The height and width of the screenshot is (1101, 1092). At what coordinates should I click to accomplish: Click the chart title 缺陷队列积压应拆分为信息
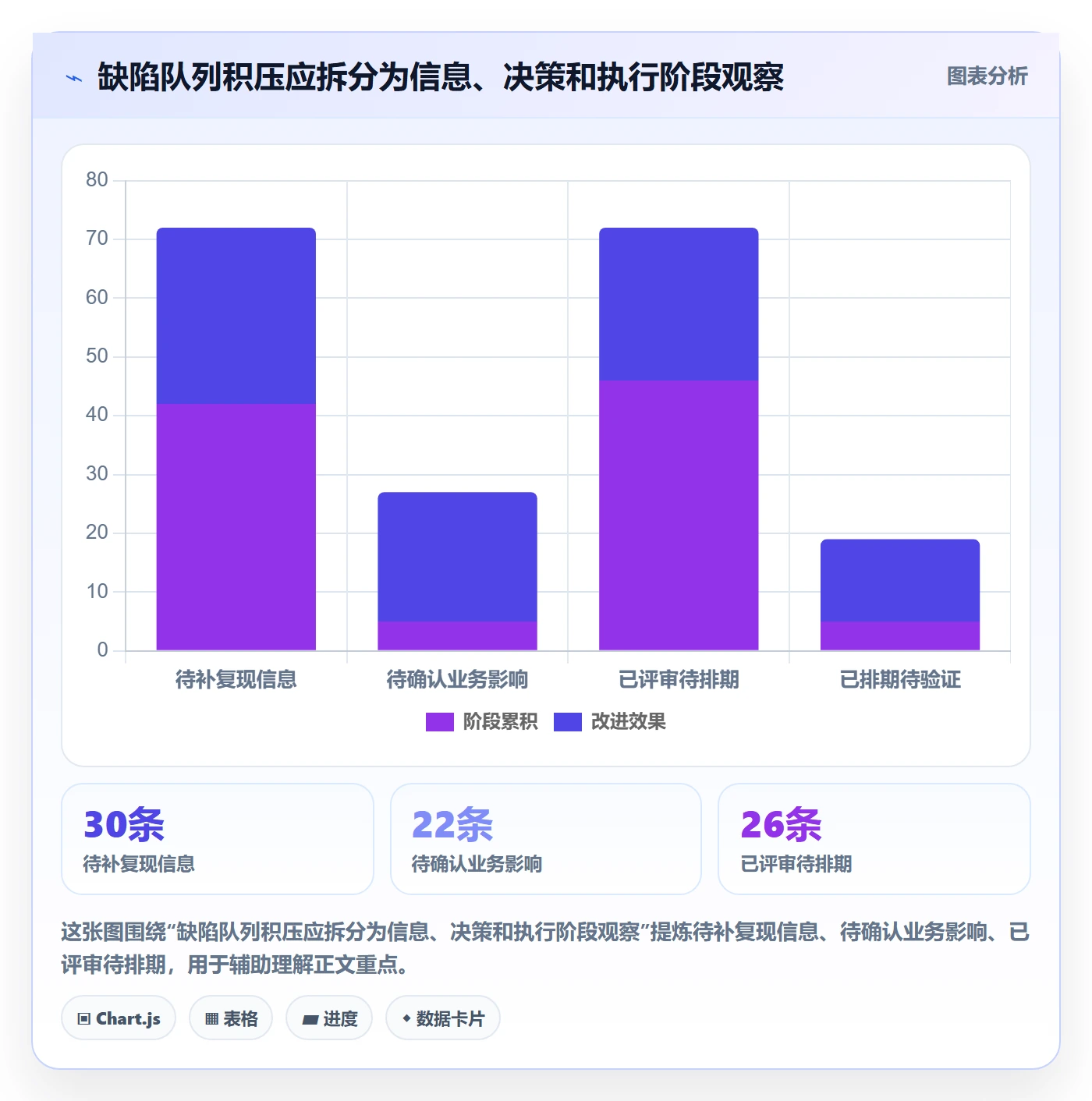point(441,77)
